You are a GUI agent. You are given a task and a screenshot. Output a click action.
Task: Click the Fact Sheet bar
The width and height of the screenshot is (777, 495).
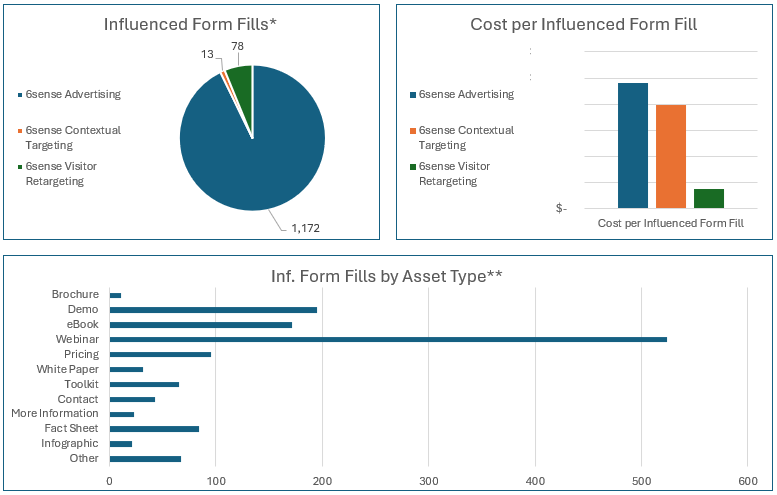point(155,429)
